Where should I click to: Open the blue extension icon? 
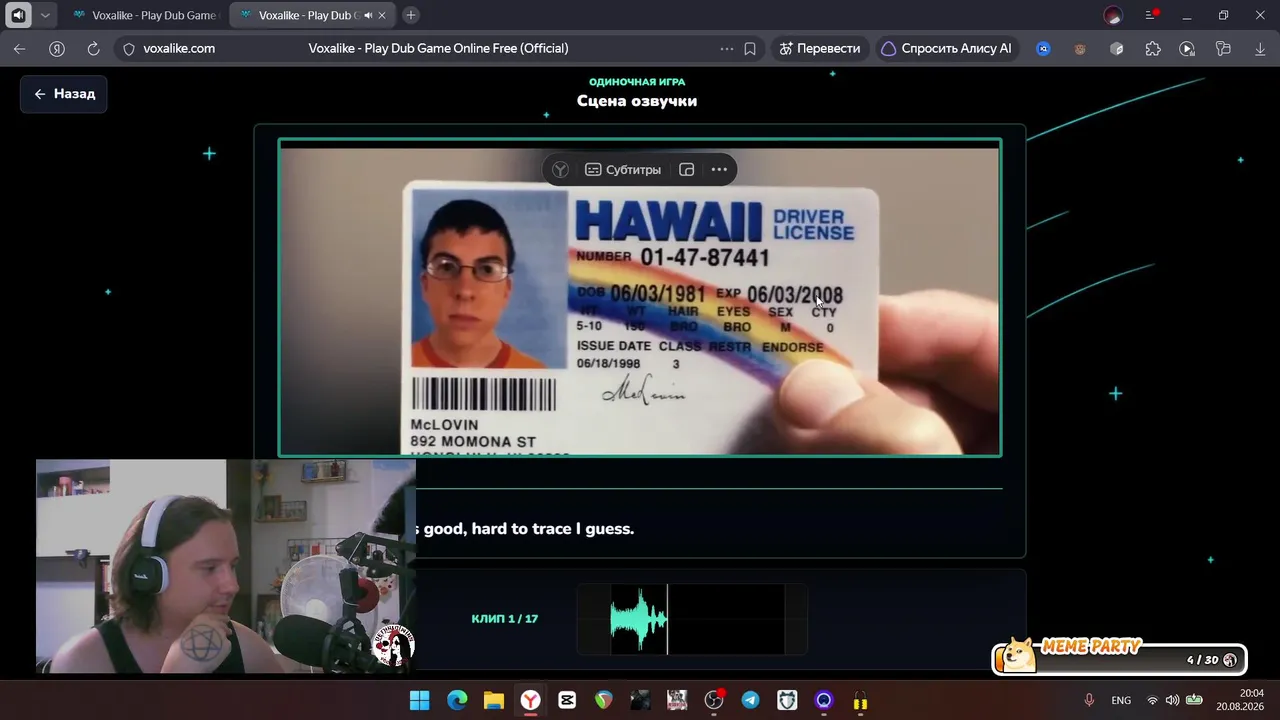[1043, 48]
